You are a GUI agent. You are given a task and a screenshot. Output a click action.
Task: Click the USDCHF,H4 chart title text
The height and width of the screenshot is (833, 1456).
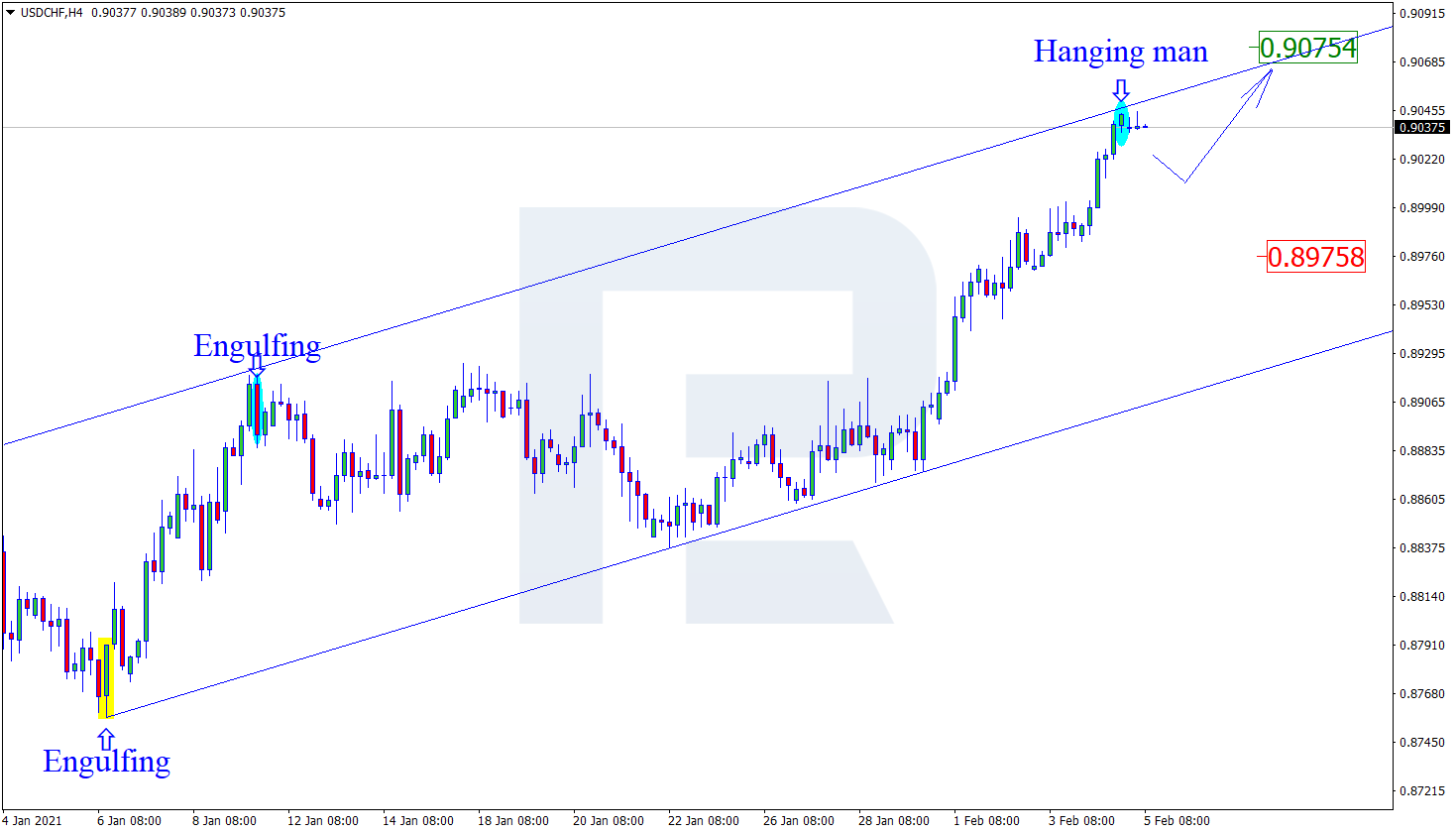[52, 13]
